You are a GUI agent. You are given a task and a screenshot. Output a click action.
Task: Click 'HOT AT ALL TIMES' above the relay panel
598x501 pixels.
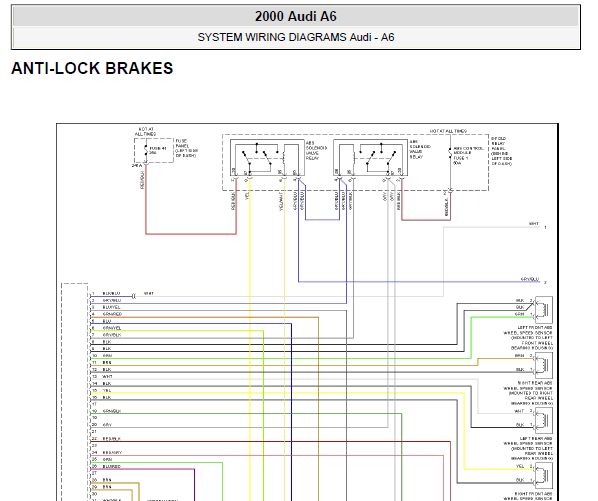(448, 131)
